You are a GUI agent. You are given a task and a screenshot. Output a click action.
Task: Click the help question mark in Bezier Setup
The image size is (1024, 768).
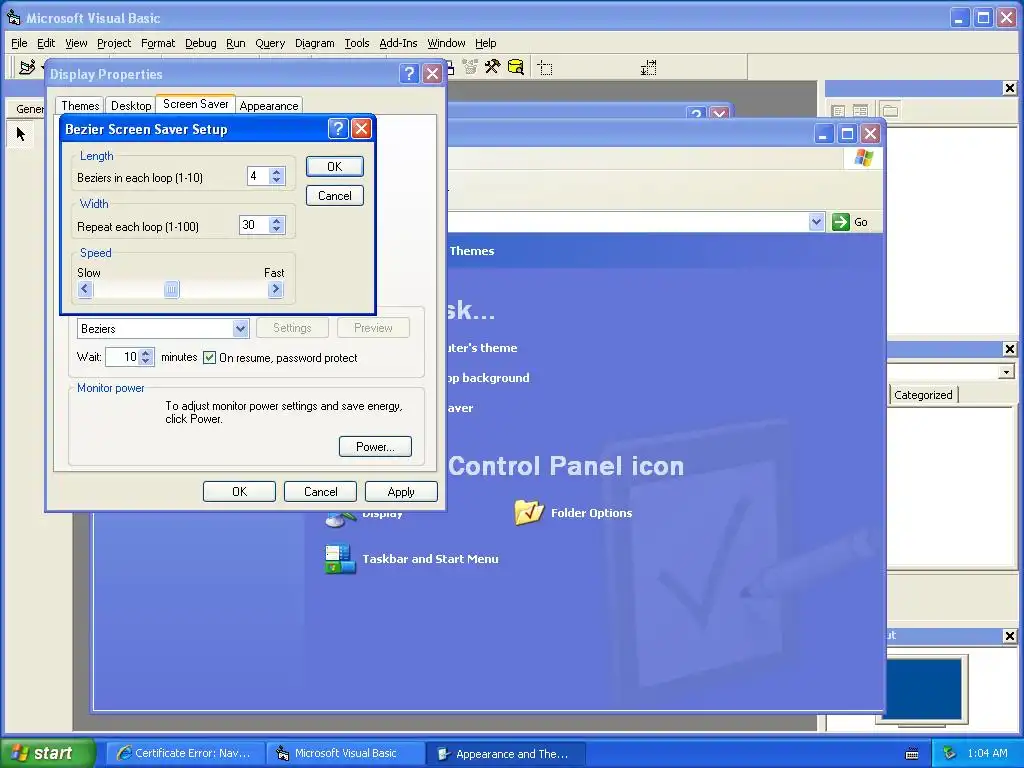click(338, 129)
